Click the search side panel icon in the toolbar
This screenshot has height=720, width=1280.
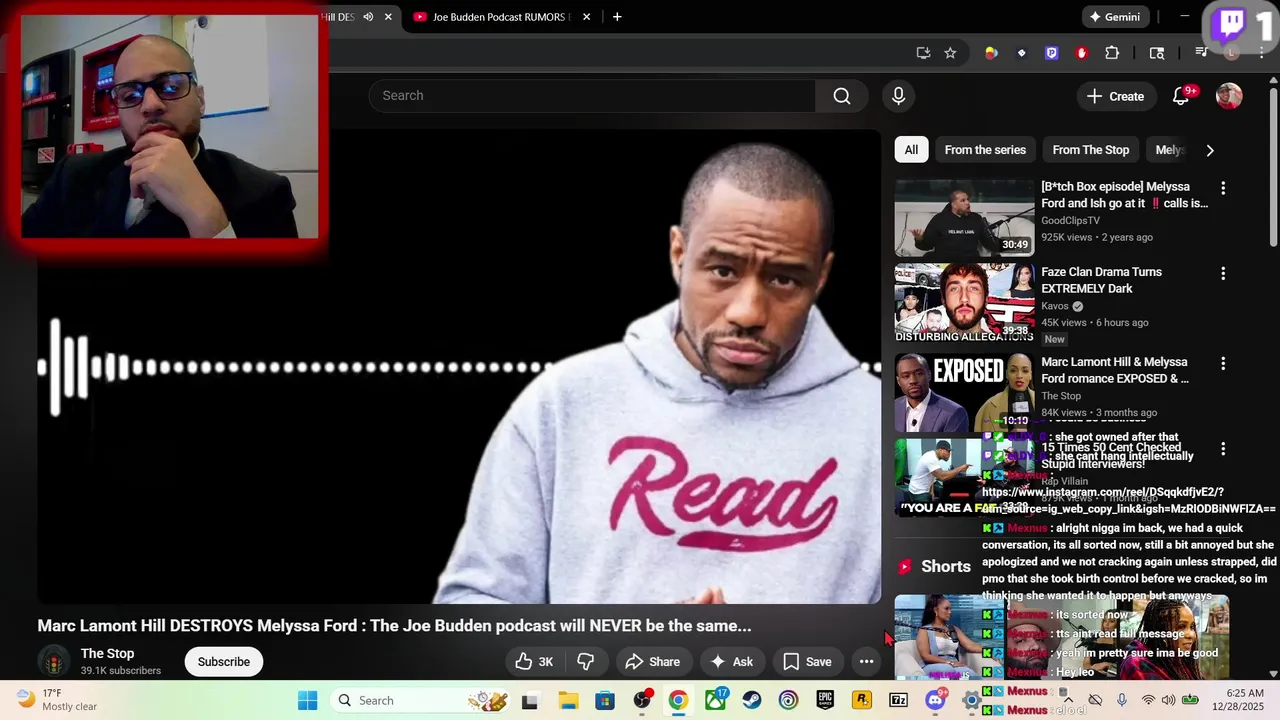point(1157,53)
